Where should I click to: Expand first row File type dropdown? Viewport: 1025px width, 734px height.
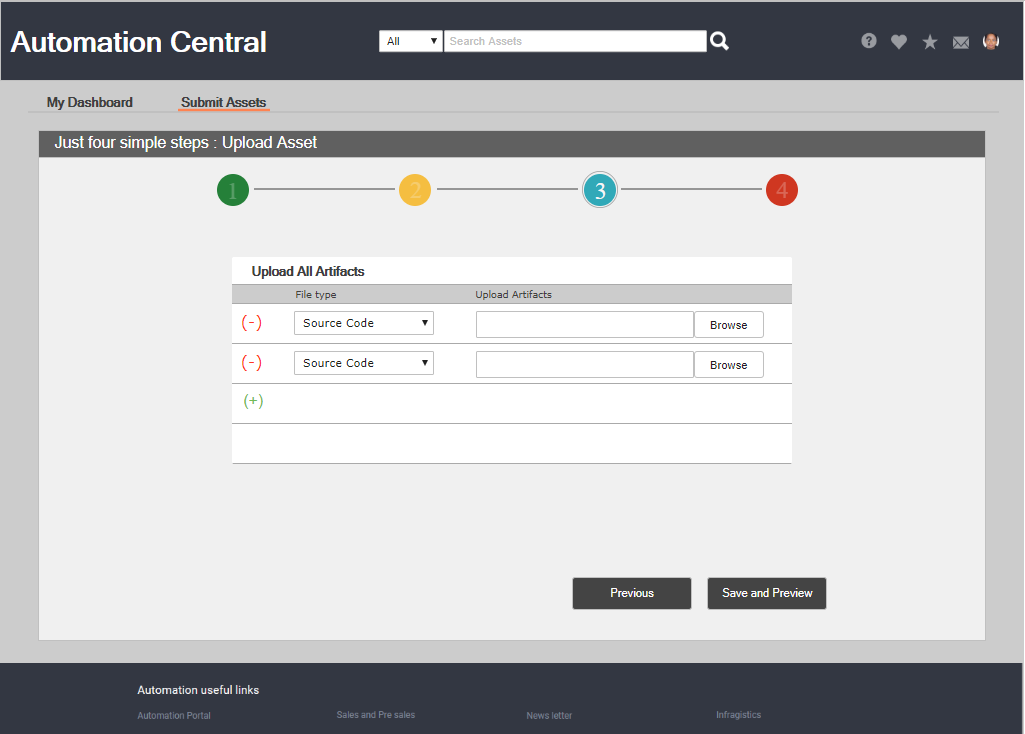[364, 323]
